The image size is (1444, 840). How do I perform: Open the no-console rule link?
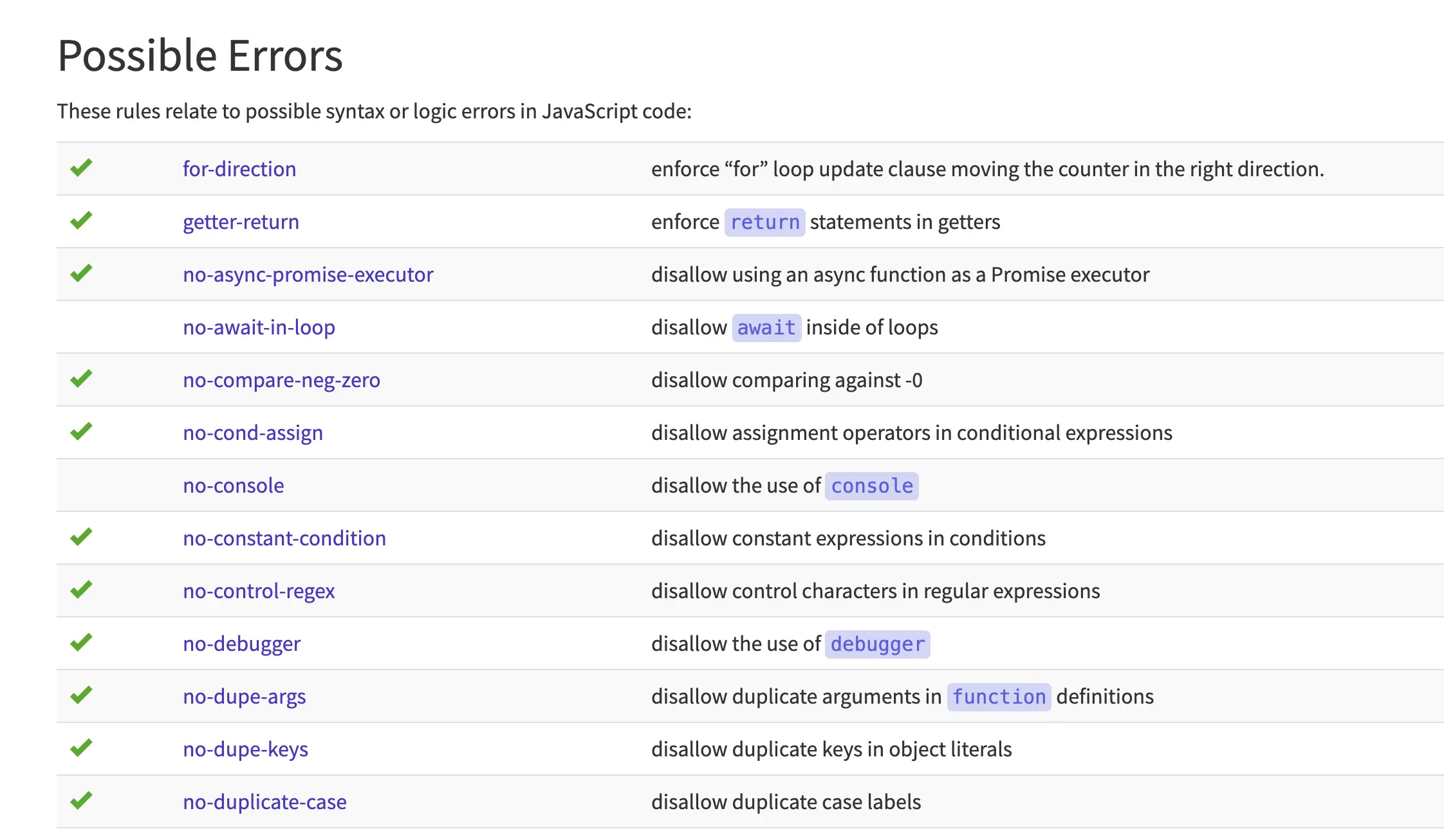click(233, 486)
